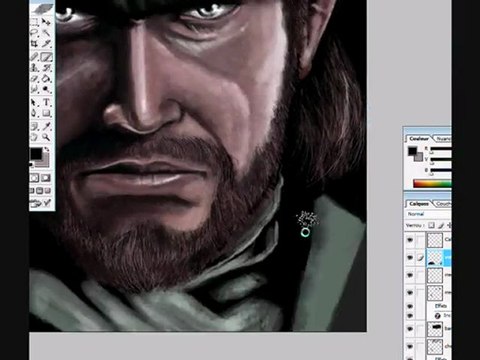Viewport: 480px width, 360px height.
Task: Toggle lock image pixels brush icon
Action: (441, 225)
